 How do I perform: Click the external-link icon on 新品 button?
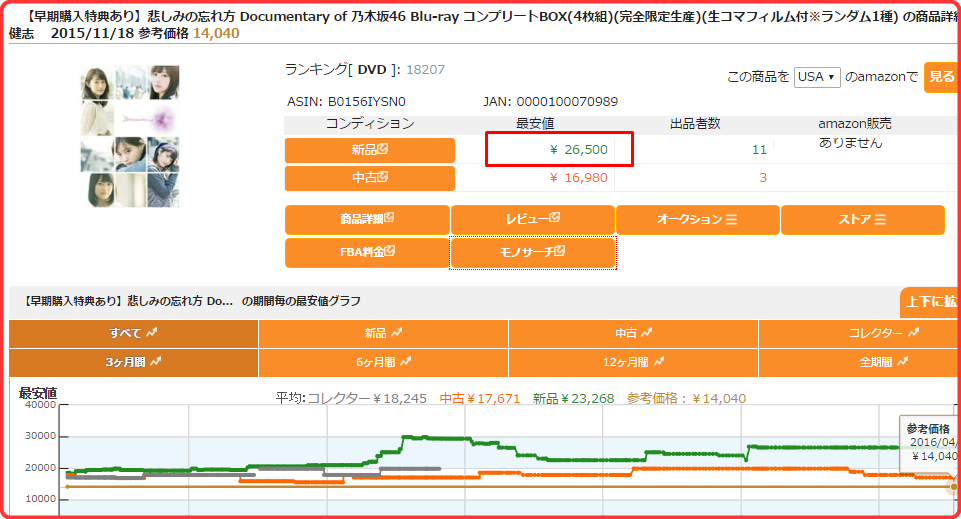pyautogui.click(x=383, y=148)
